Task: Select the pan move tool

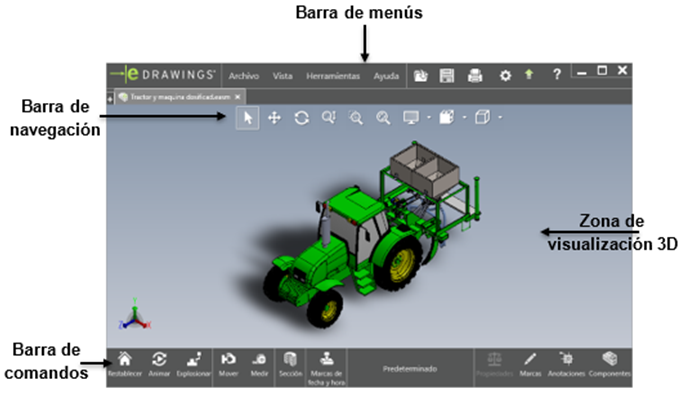Action: pyautogui.click(x=274, y=118)
